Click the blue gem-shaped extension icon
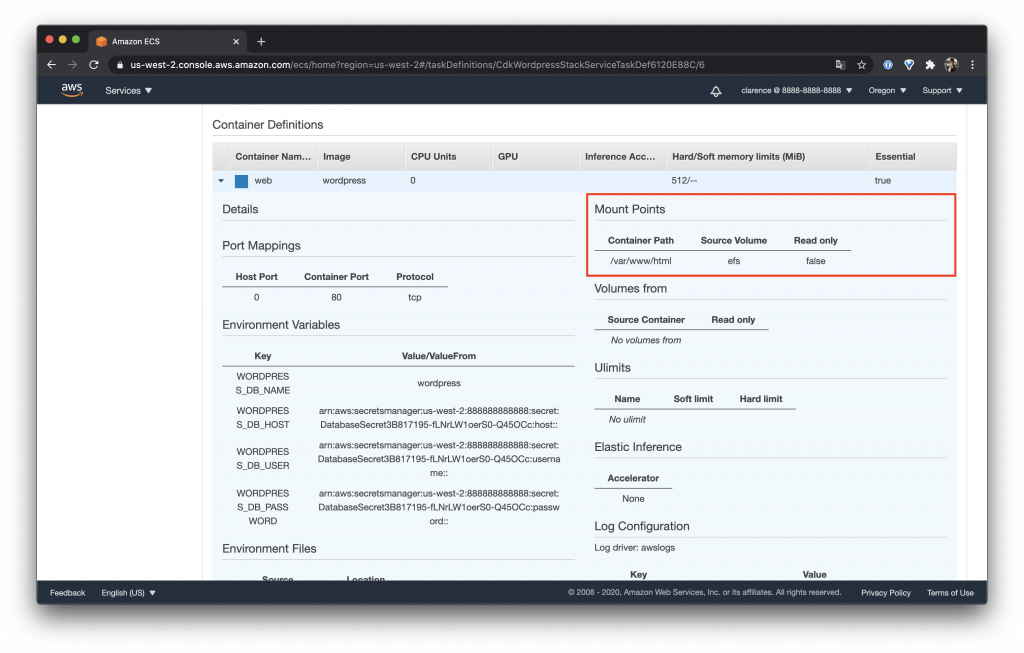Image resolution: width=1024 pixels, height=653 pixels. tap(909, 65)
